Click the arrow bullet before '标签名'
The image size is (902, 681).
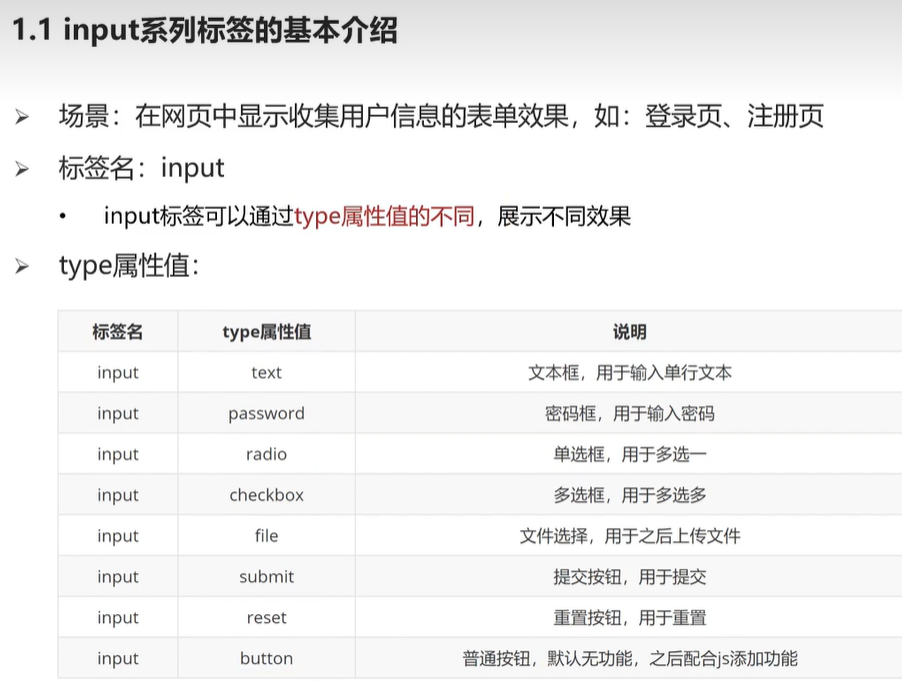tap(22, 169)
